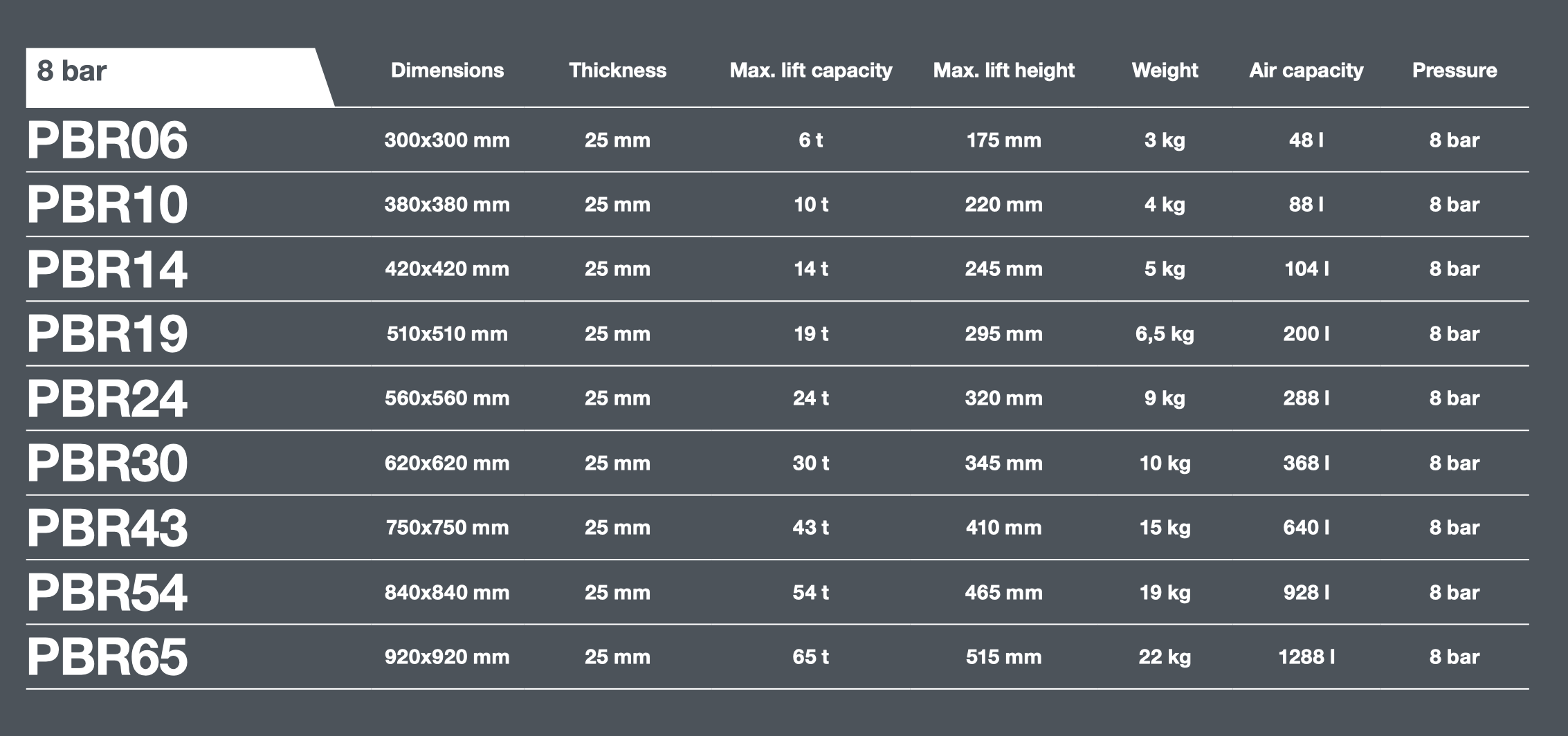Click the 1288 l air capacity cell
The width and height of the screenshot is (1568, 736).
(1306, 656)
